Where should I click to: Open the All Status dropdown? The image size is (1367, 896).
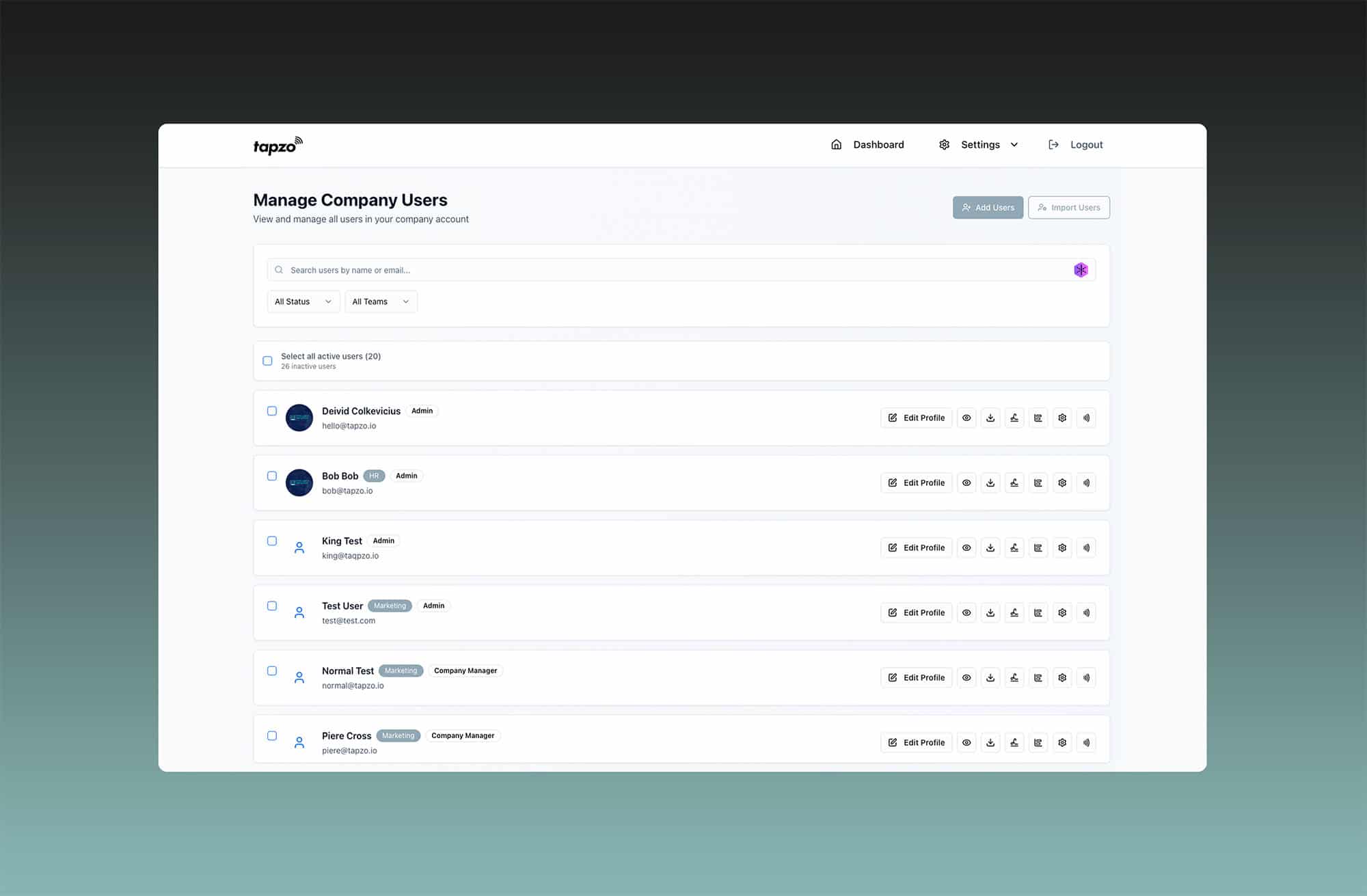tap(303, 301)
